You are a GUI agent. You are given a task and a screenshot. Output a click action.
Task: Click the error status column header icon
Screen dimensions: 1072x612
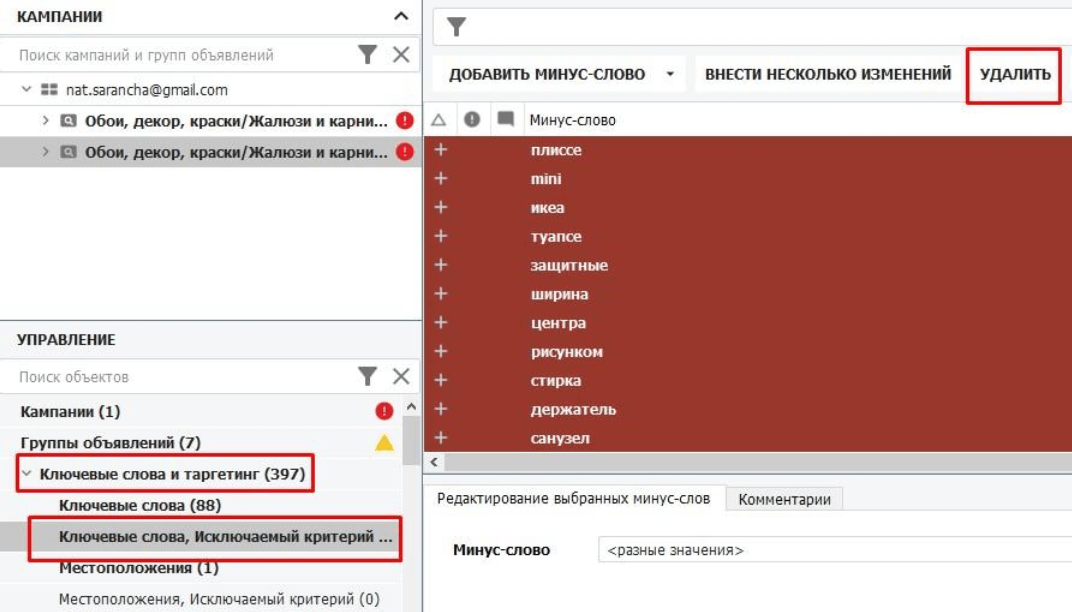(x=472, y=120)
